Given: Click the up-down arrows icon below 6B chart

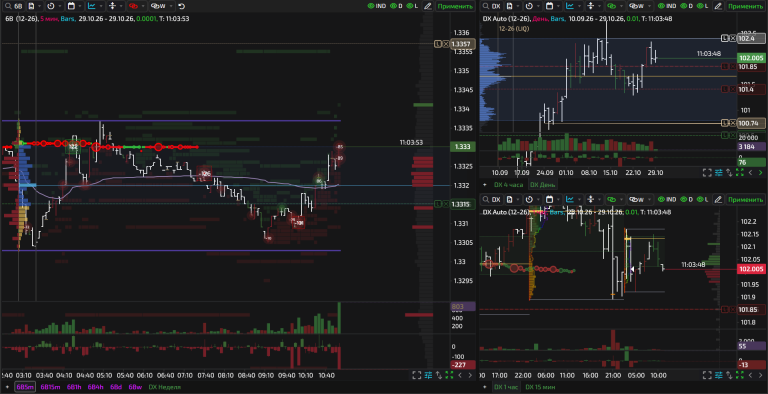Looking at the screenshot, I should click(x=439, y=375).
